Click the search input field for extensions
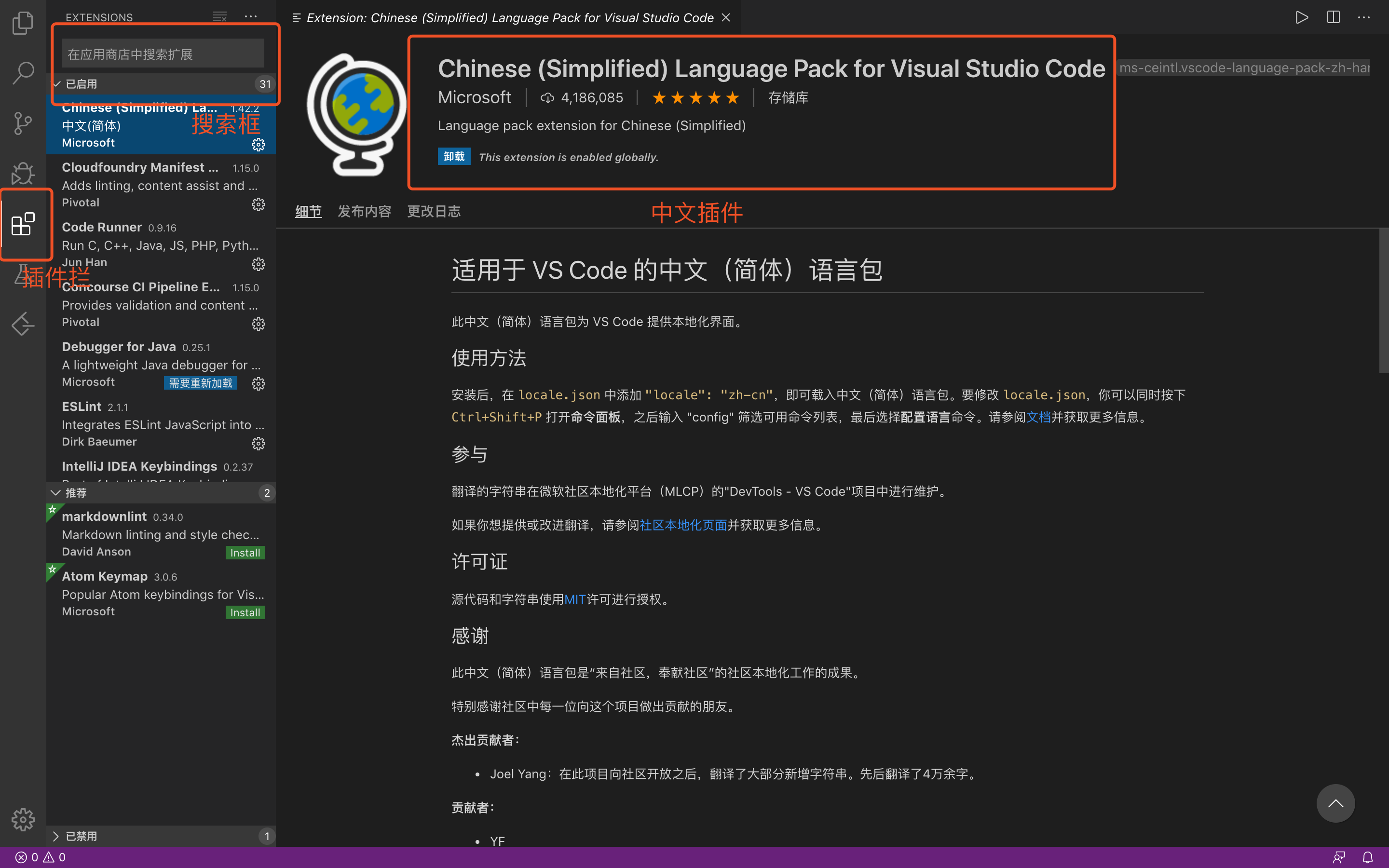 (163, 54)
